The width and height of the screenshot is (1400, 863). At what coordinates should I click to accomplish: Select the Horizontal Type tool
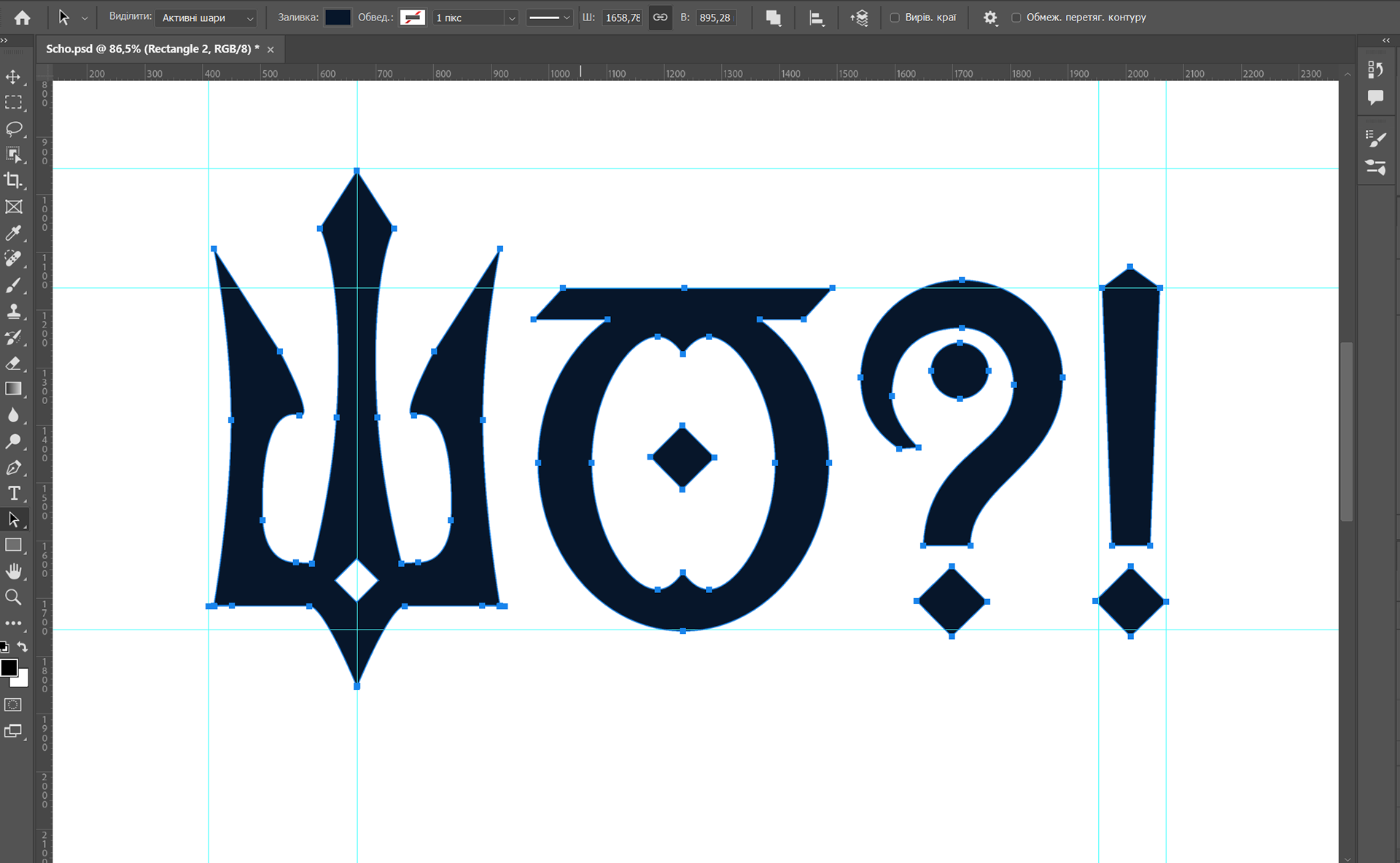[13, 493]
